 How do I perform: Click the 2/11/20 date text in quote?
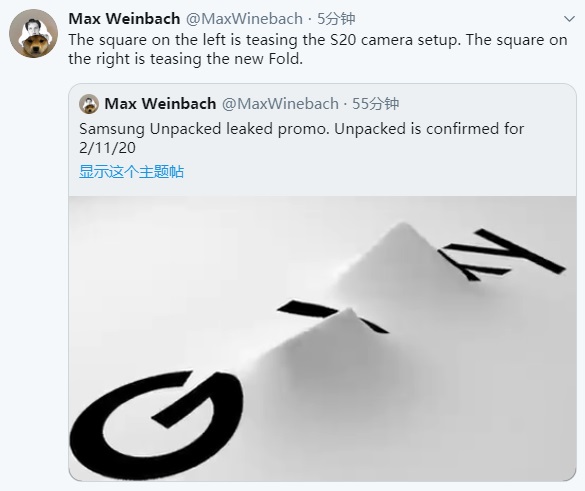click(107, 148)
